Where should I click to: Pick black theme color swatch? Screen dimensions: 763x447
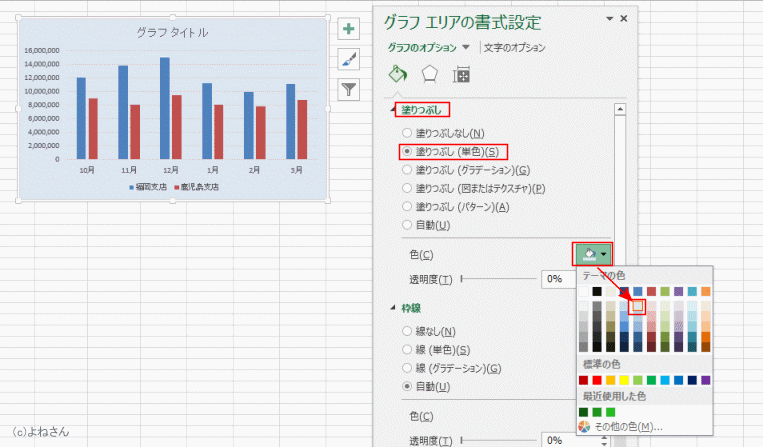pyautogui.click(x=597, y=291)
